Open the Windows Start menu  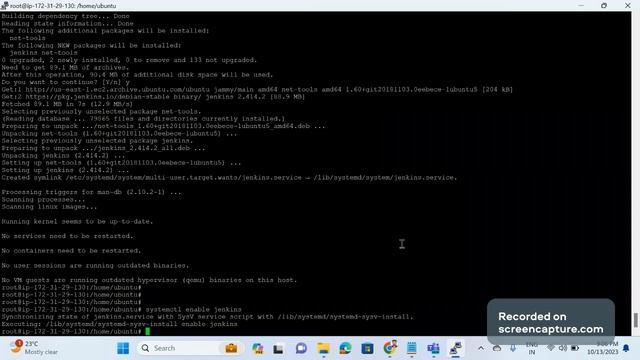(x=123, y=348)
